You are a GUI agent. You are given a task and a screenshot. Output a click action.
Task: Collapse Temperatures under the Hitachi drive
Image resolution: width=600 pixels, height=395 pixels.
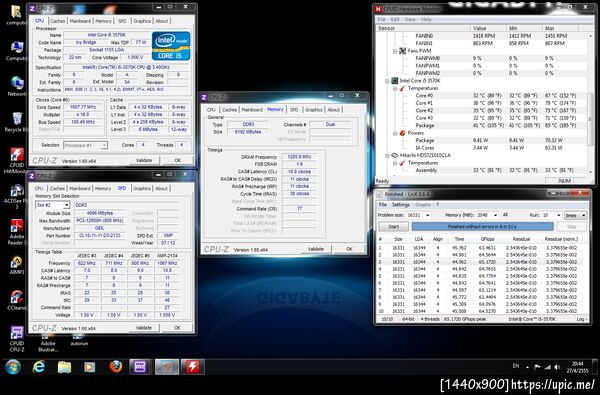(395, 163)
